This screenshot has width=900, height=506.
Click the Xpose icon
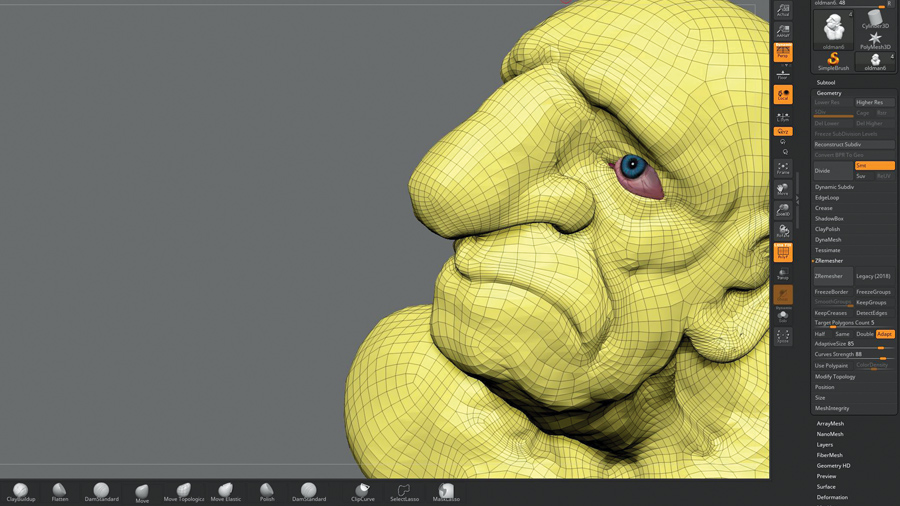pyautogui.click(x=783, y=336)
